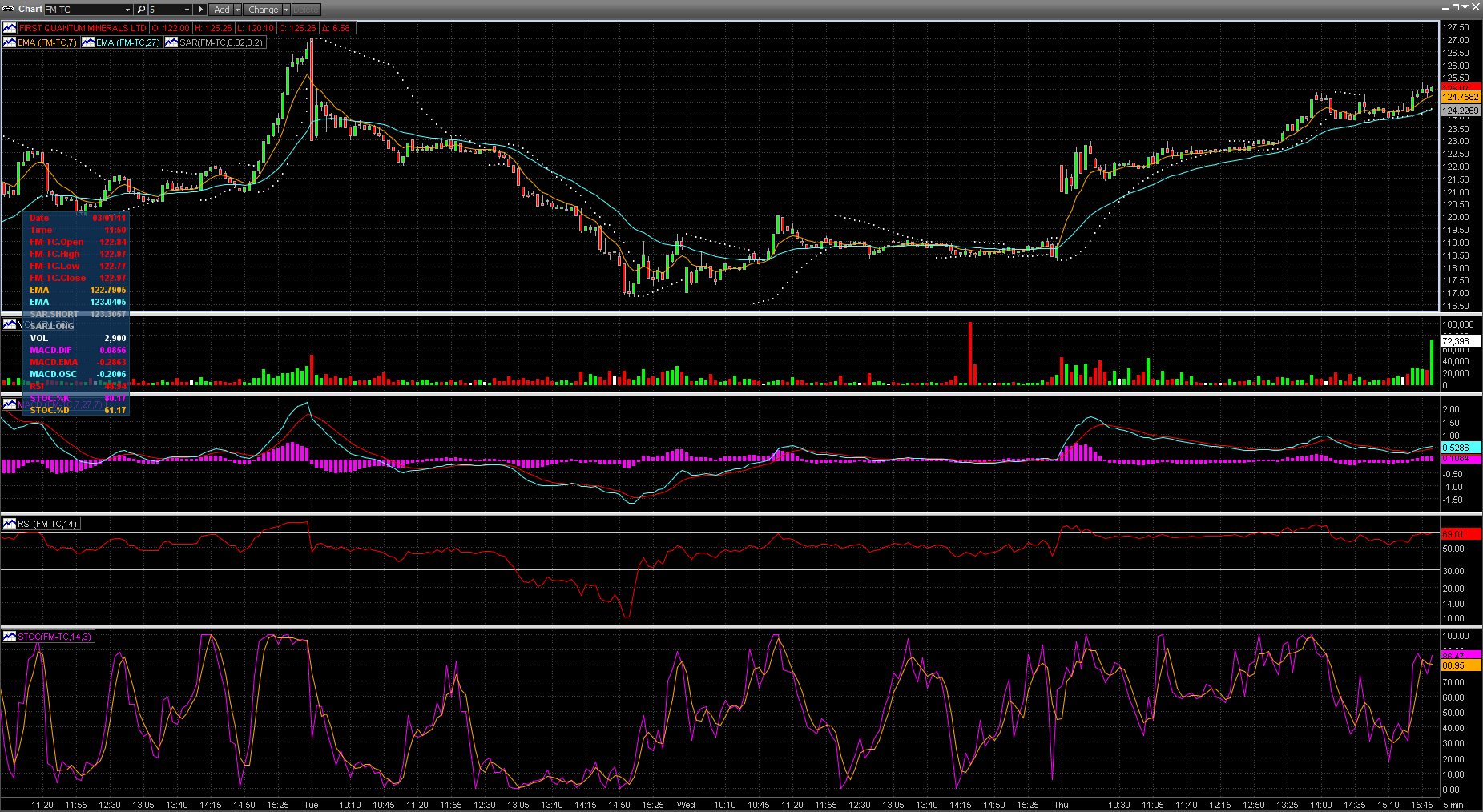Click the Thu day marker on time axis

[x=1061, y=805]
